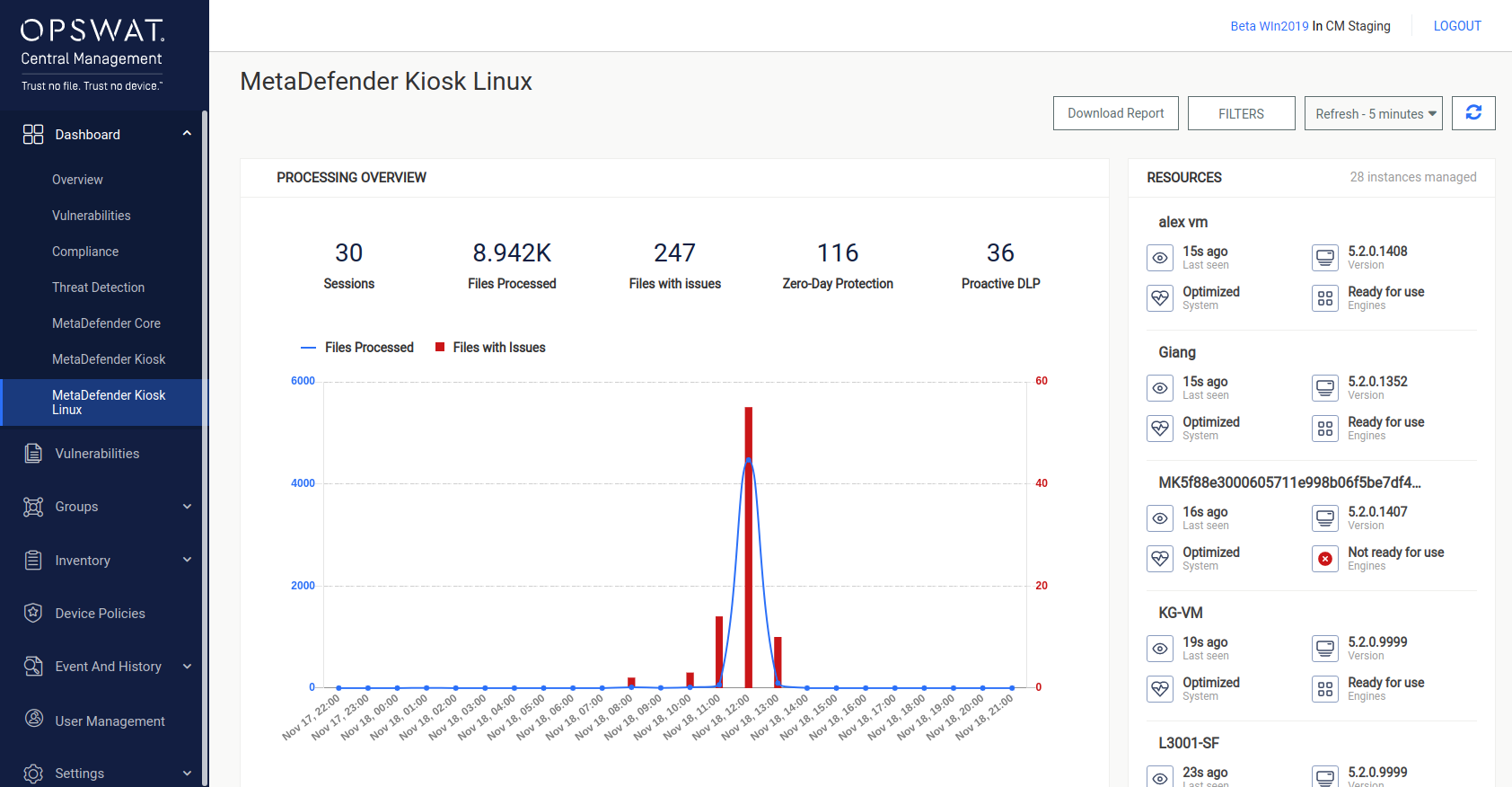The width and height of the screenshot is (1512, 787).
Task: Open the KG-VM instance name
Action: point(1180,613)
